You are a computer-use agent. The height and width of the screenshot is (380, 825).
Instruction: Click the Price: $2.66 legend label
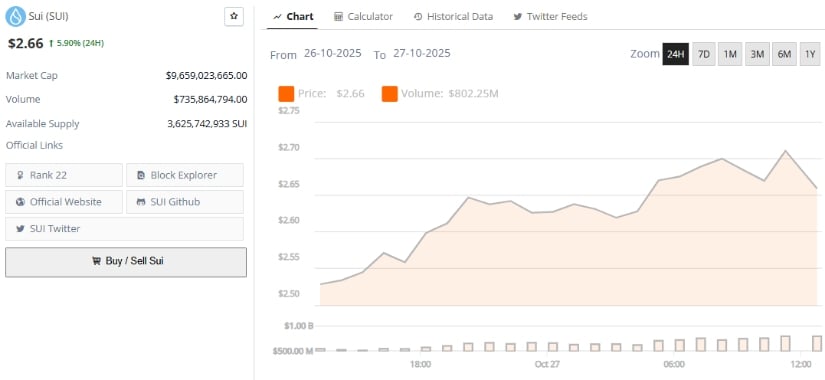click(331, 94)
